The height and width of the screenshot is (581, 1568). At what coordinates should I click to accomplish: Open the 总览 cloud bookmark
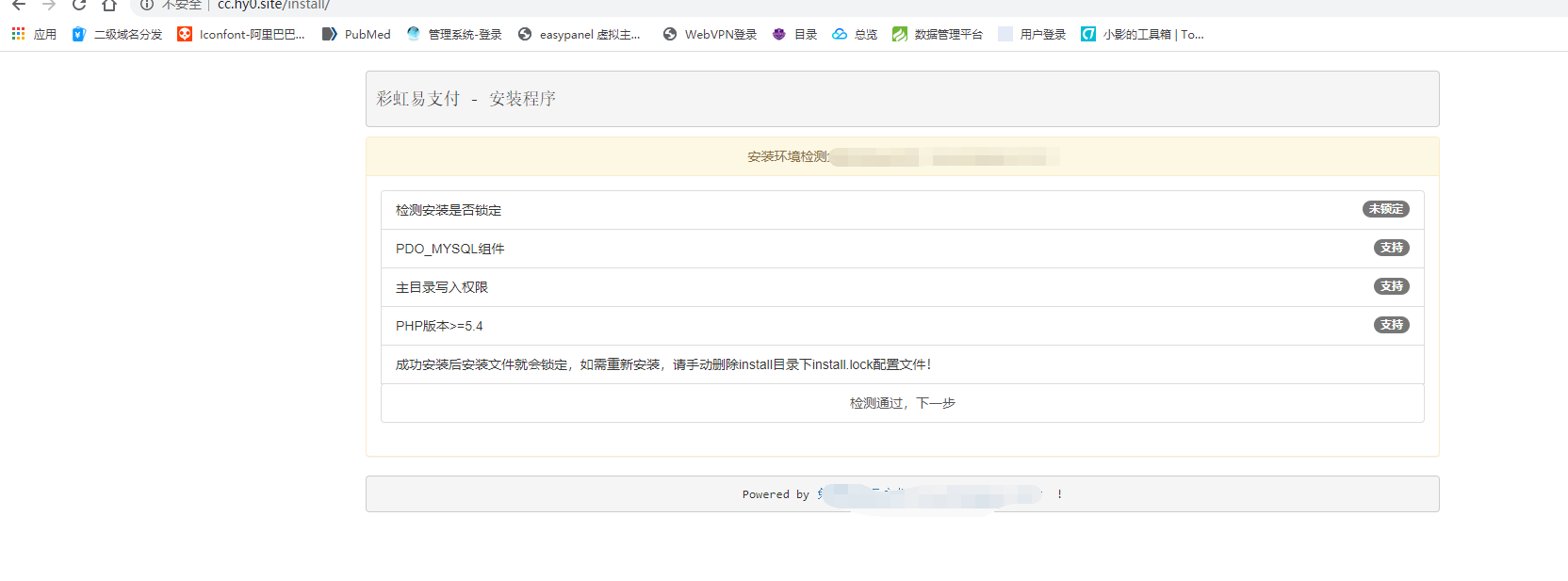855,35
